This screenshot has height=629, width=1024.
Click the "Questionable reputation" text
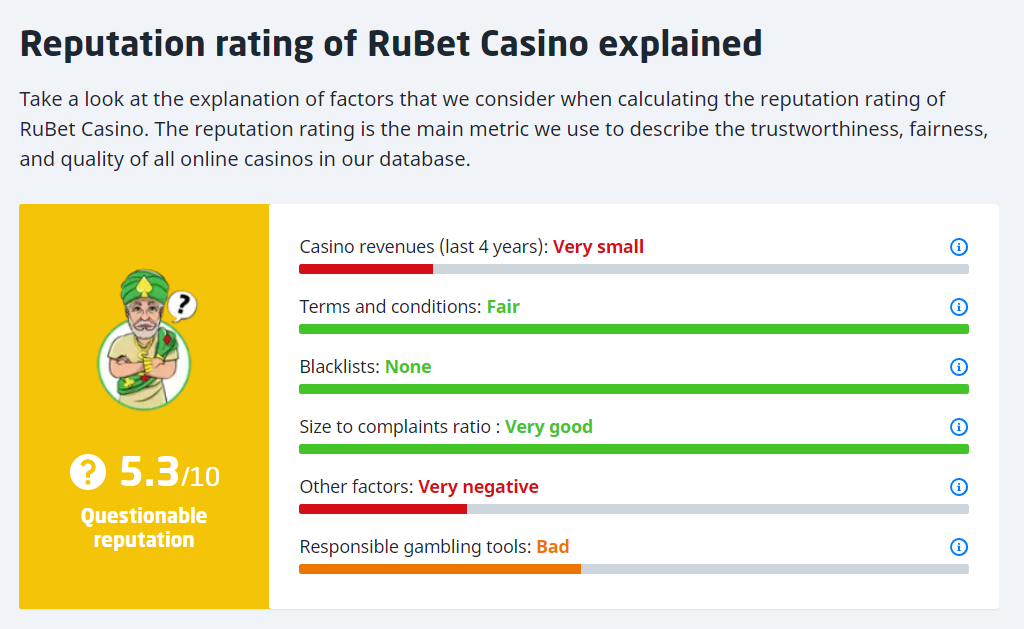click(144, 528)
